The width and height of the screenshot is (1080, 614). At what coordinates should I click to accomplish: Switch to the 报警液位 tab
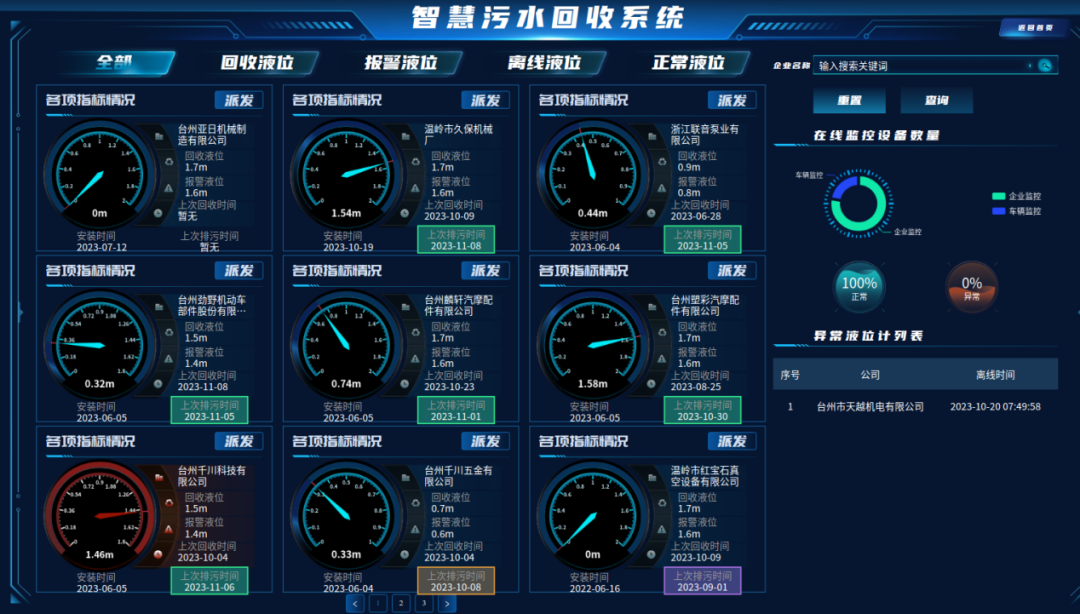click(401, 63)
